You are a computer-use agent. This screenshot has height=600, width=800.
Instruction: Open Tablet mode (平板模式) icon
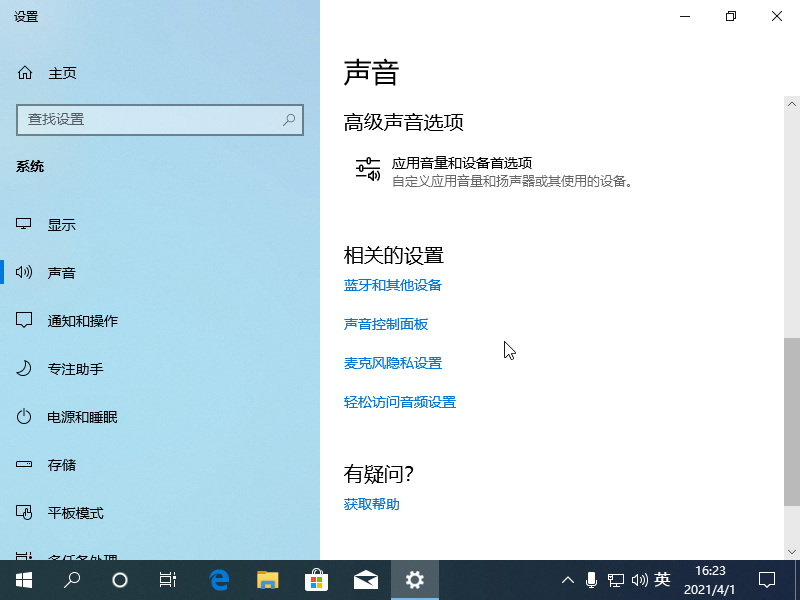[x=25, y=513]
